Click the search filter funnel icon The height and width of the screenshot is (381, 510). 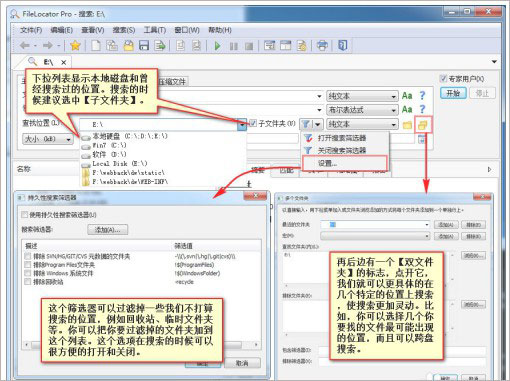(x=306, y=124)
